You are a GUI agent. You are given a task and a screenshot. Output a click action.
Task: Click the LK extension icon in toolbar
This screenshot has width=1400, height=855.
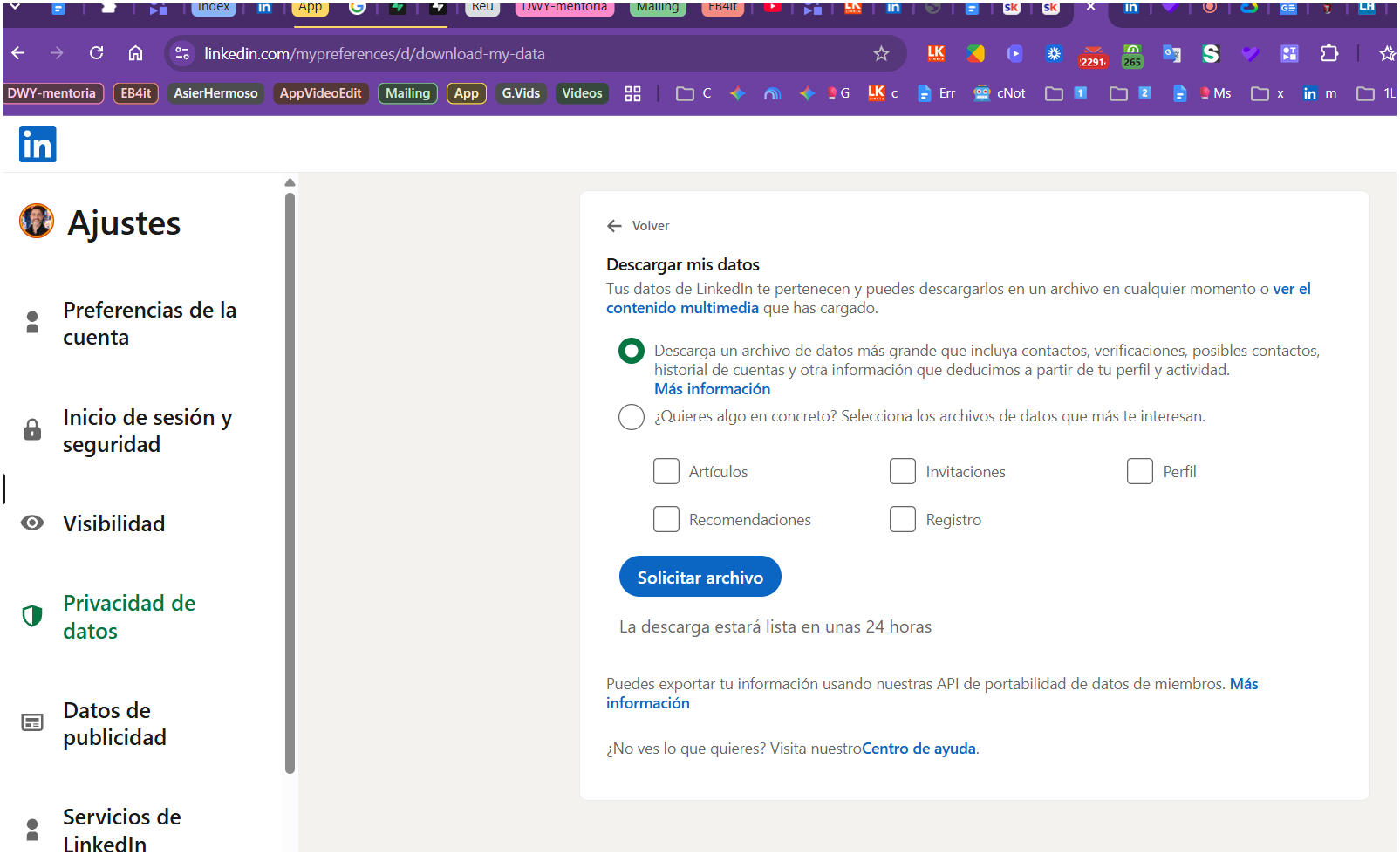pos(936,53)
